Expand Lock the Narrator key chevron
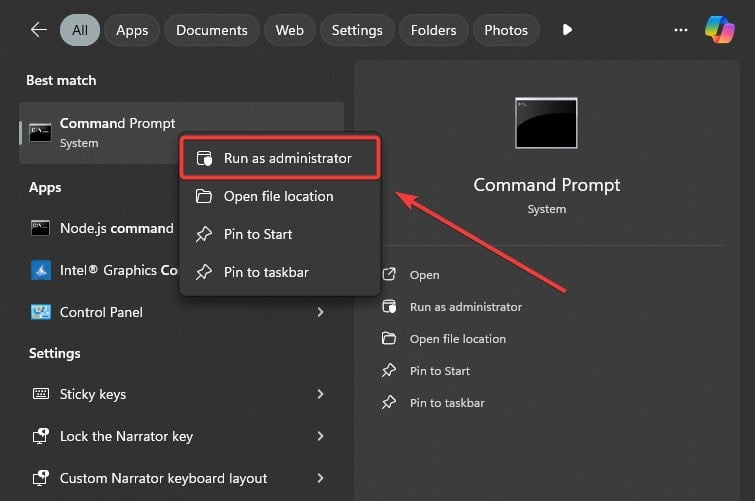The height and width of the screenshot is (501, 755). (x=321, y=436)
